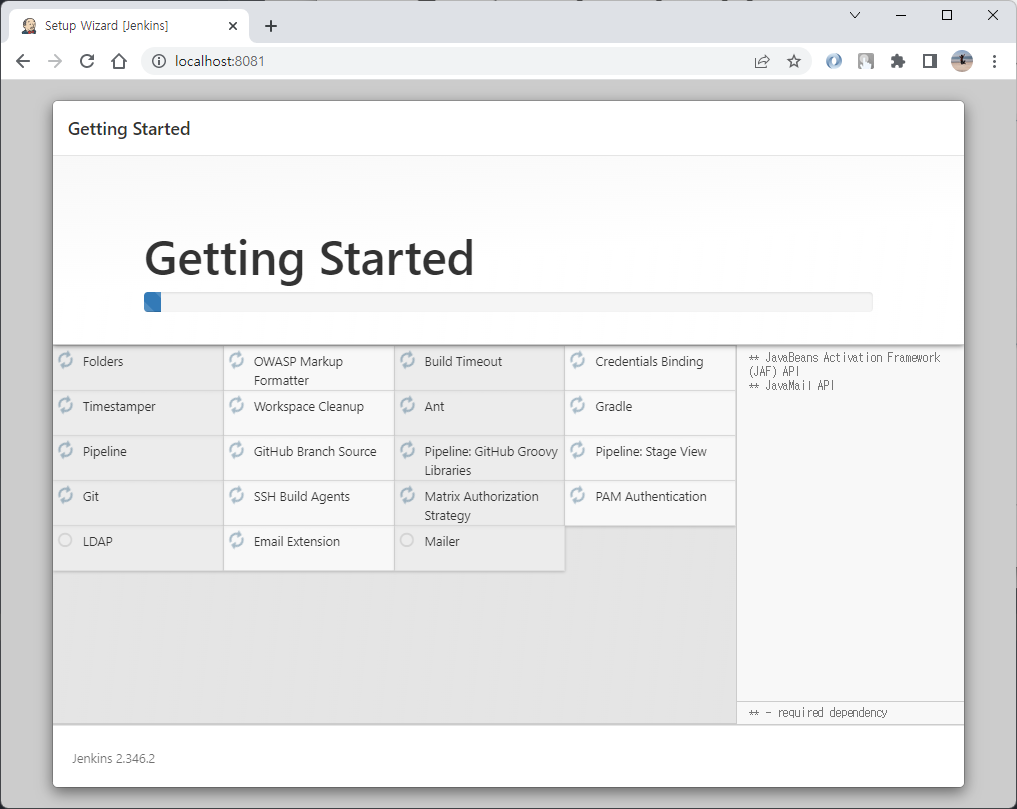Open the Chrome three-dot menu
This screenshot has width=1017, height=809.
coord(994,61)
